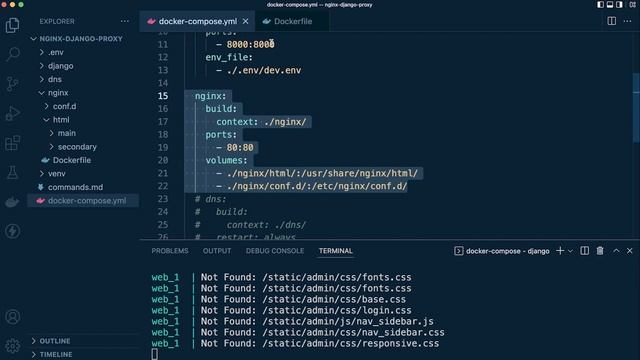Switch to the PROBLEMS panel tab
640x360 pixels.
tap(170, 251)
